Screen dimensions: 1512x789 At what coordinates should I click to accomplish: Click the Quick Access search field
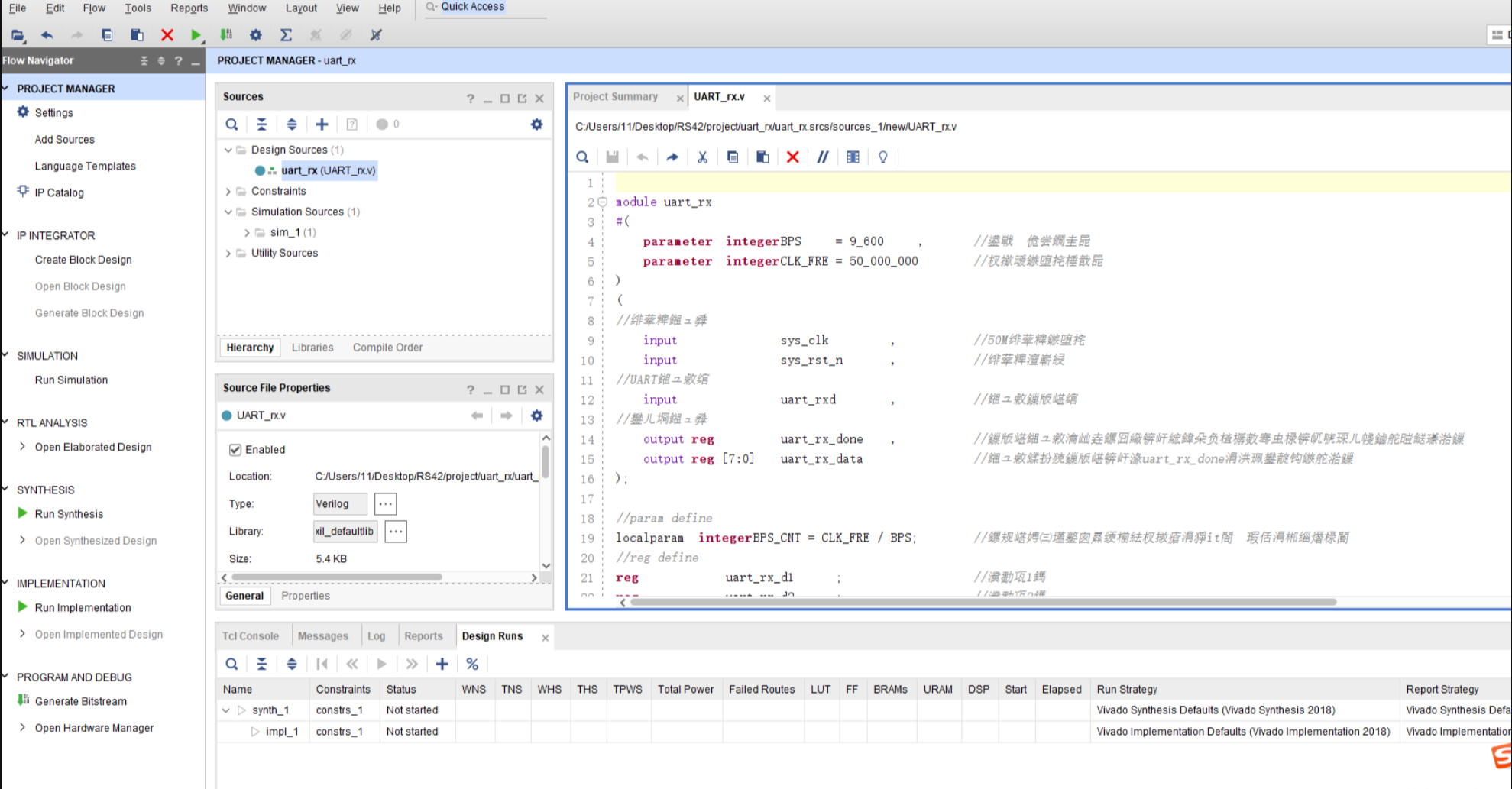coord(487,8)
